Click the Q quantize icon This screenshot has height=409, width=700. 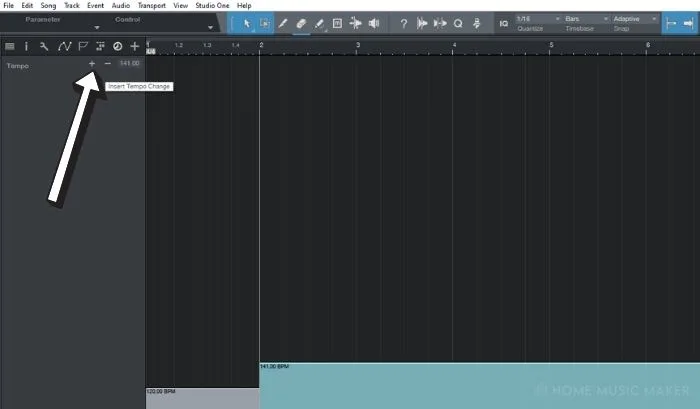coord(458,23)
